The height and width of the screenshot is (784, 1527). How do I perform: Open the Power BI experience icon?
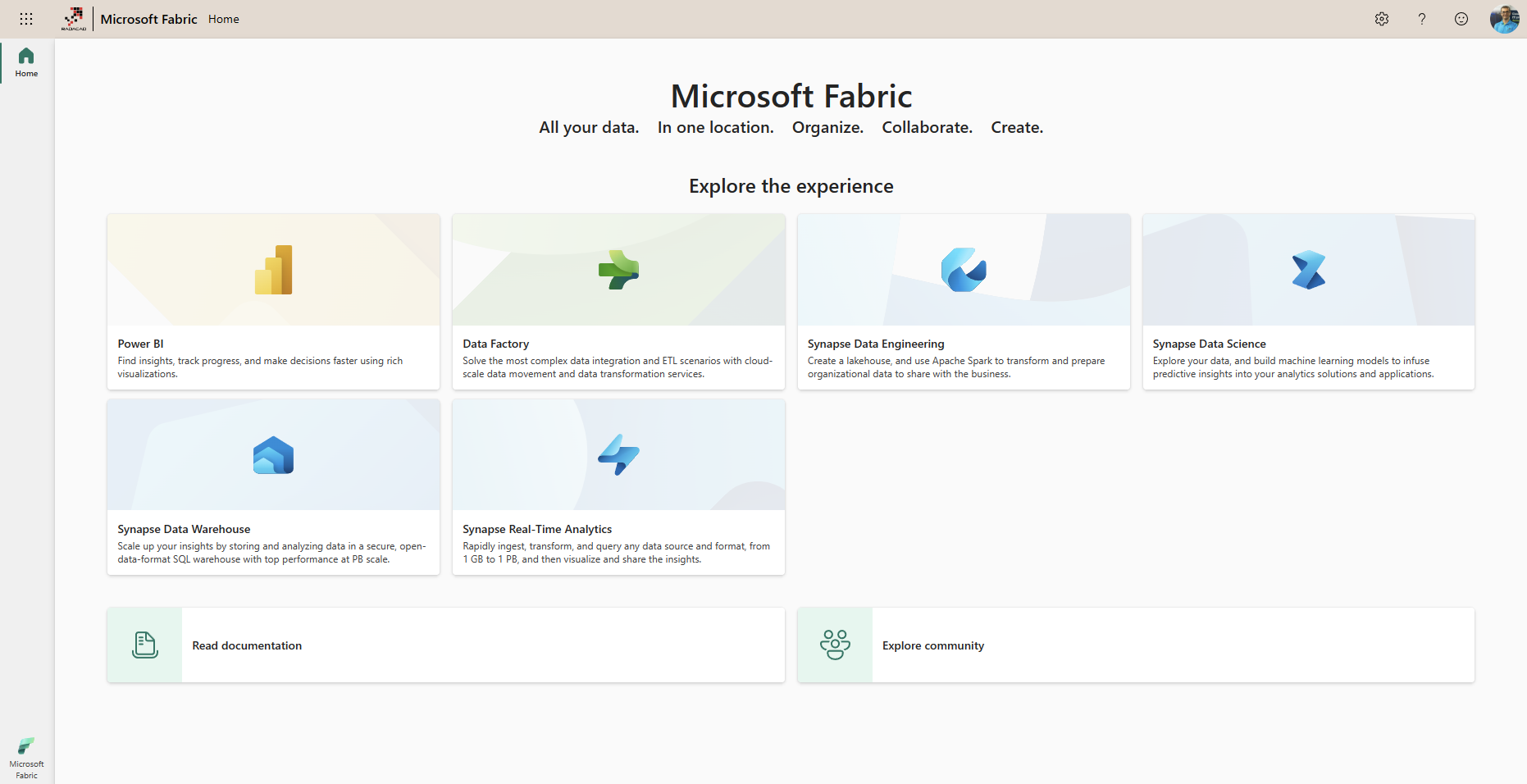pos(273,269)
